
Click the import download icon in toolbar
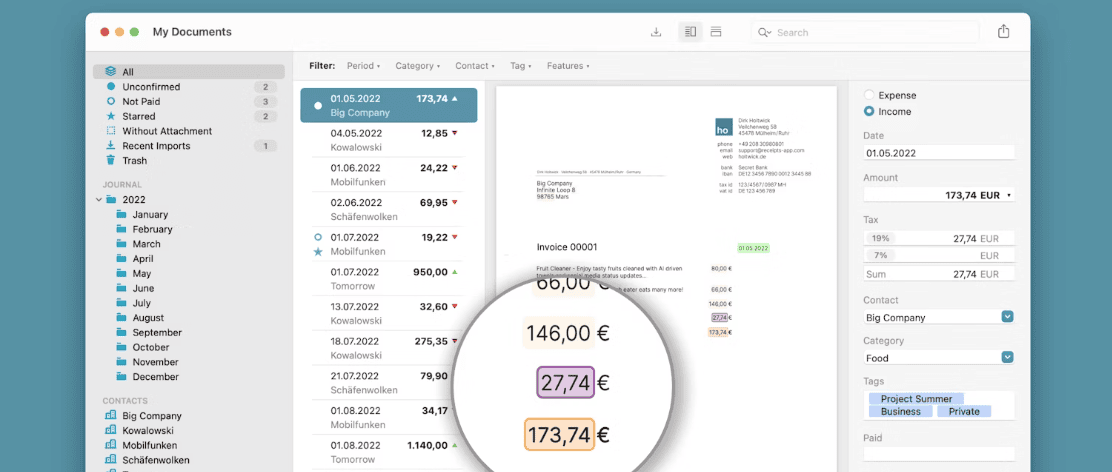point(656,32)
